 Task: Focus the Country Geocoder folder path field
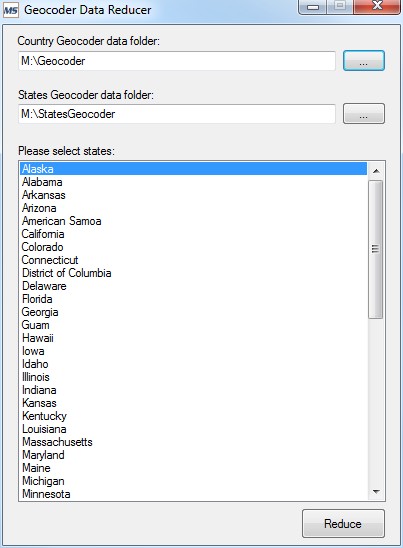click(177, 61)
